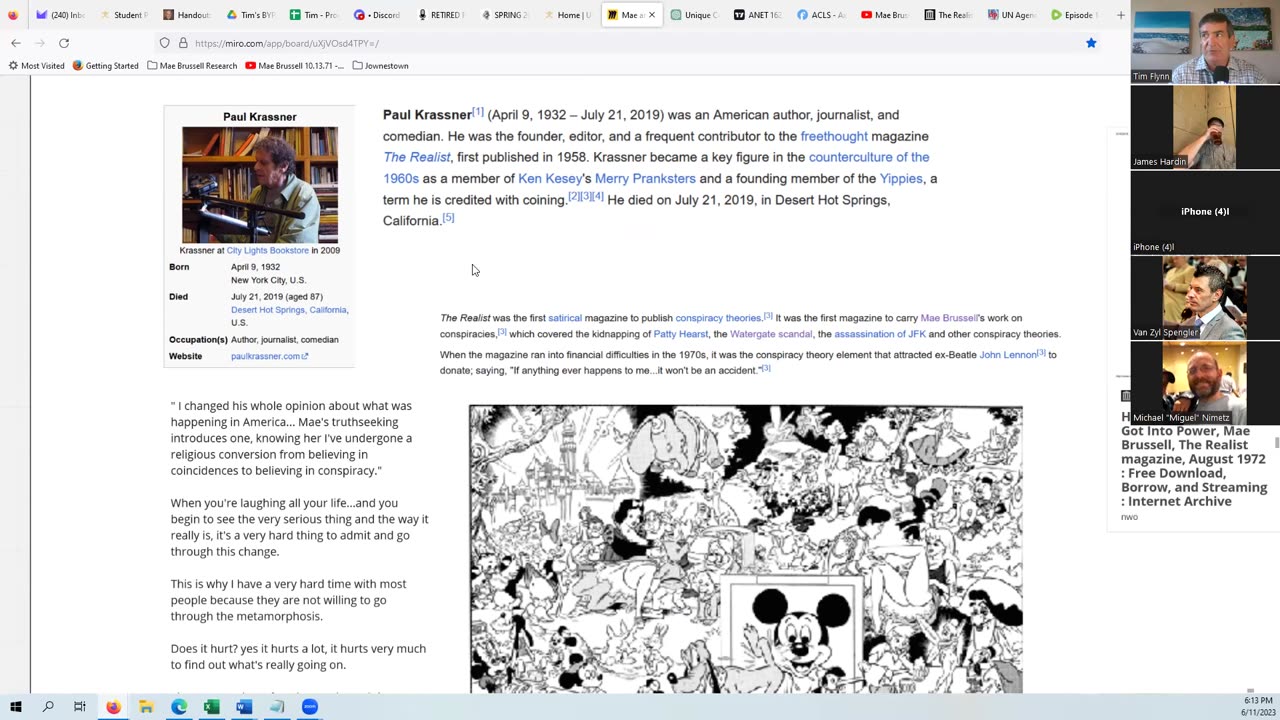Switch to the Handouts tab
Image resolution: width=1280 pixels, height=720 pixels.
tap(187, 15)
